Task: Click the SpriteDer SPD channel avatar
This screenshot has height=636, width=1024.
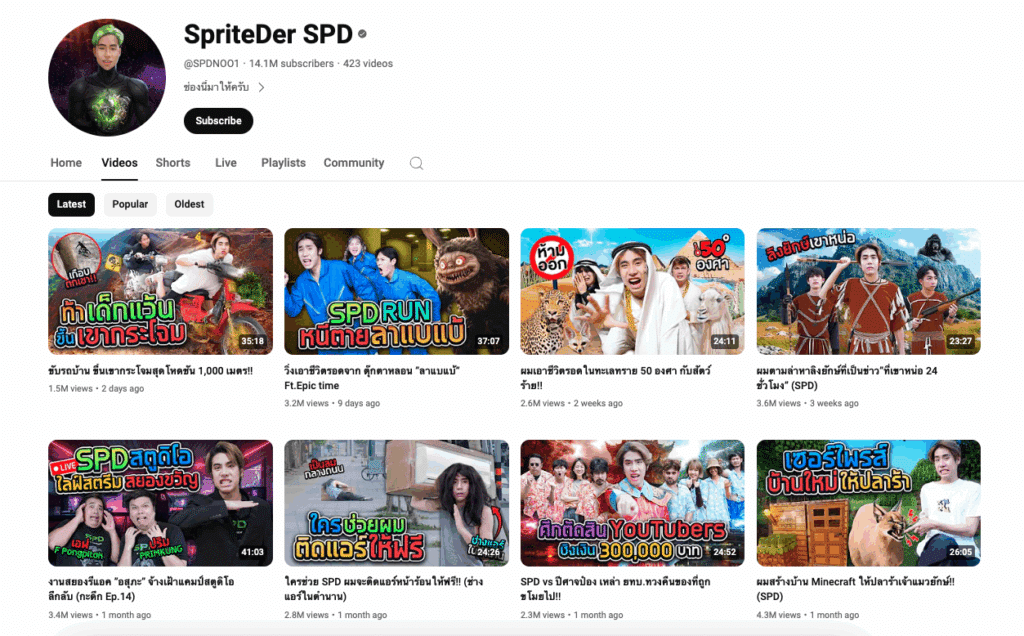Action: tap(107, 77)
